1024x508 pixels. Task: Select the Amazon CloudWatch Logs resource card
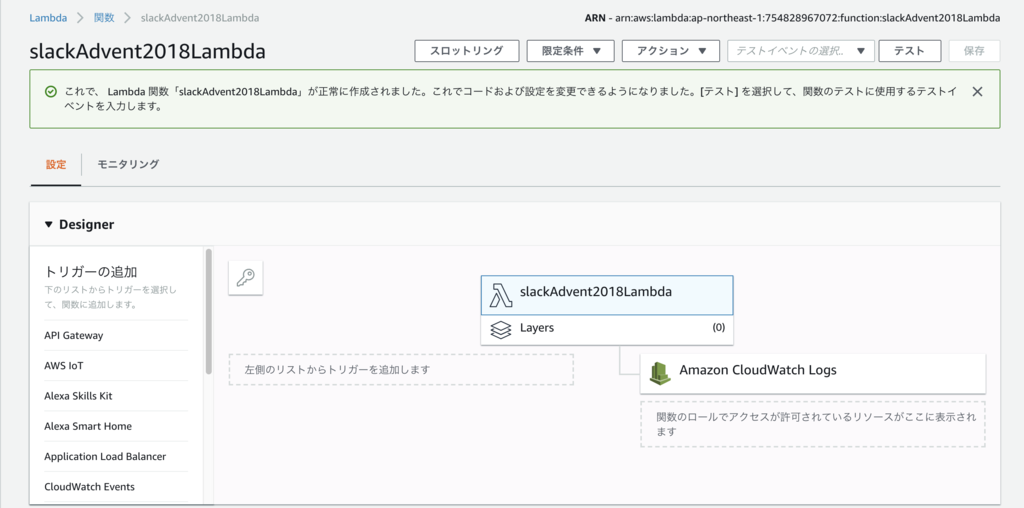point(812,373)
